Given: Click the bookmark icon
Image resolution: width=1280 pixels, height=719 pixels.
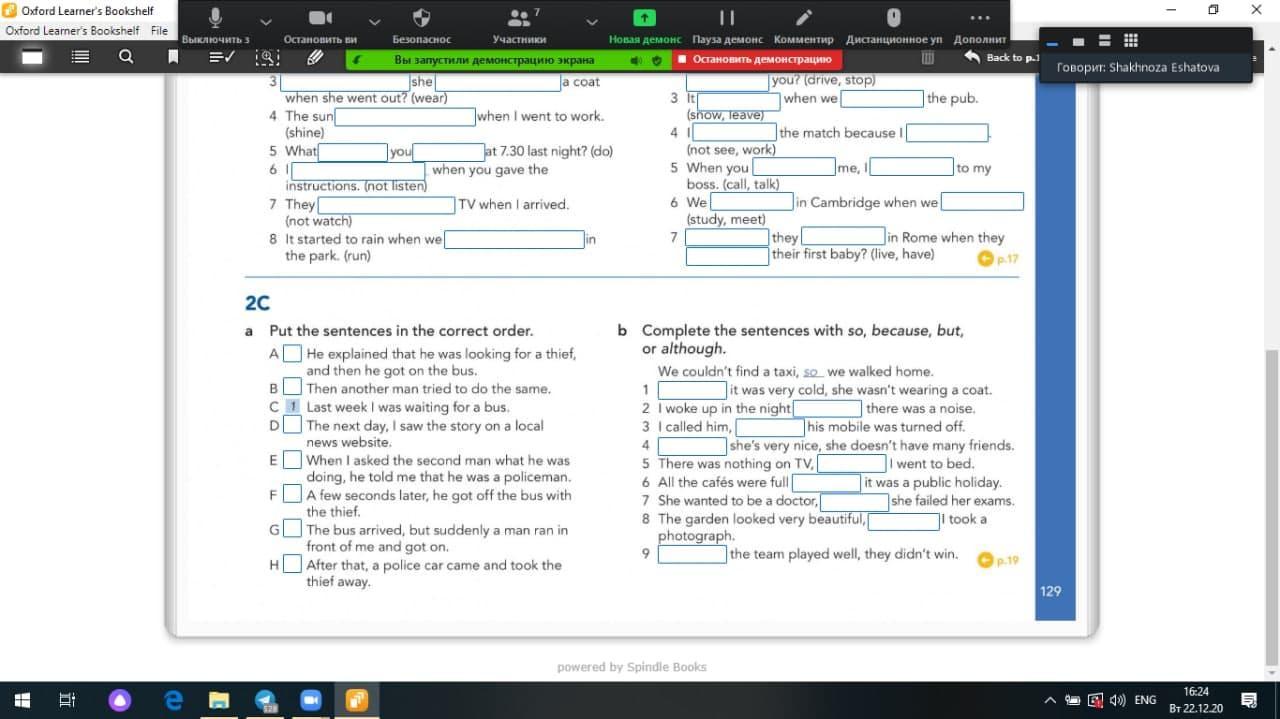Looking at the screenshot, I should tap(173, 57).
